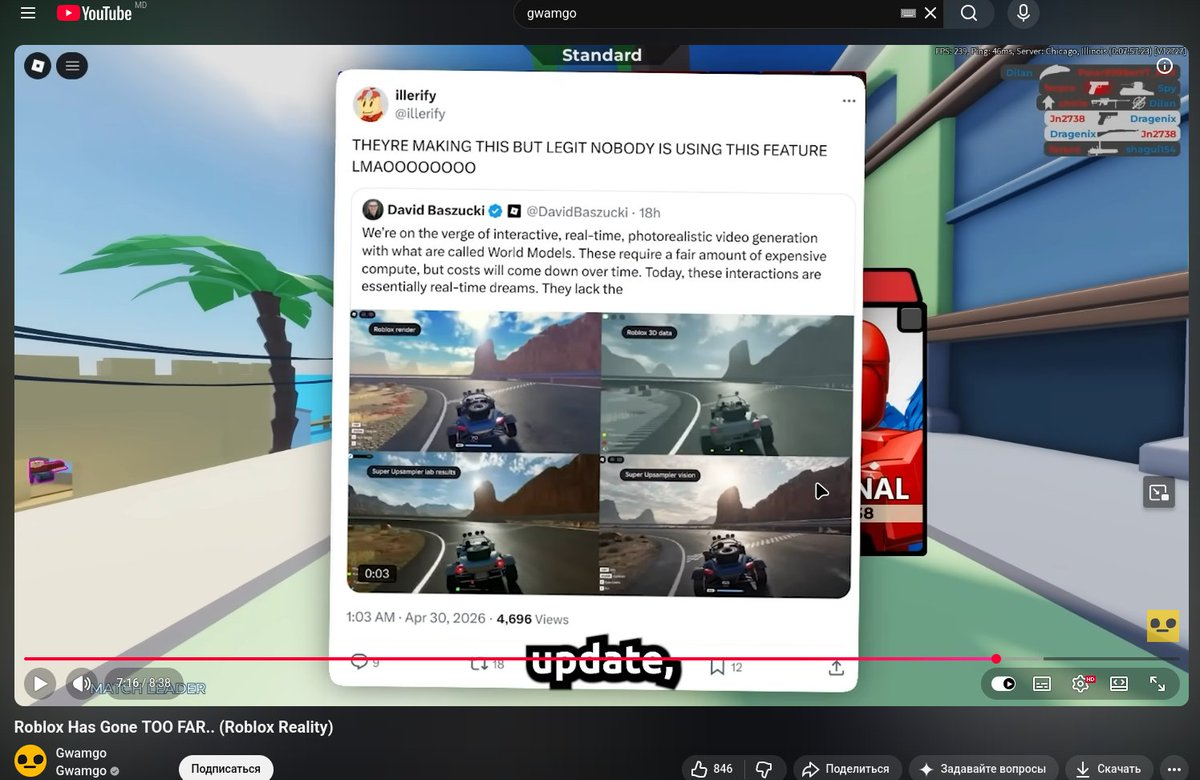The height and width of the screenshot is (780, 1200).
Task: Click the illerify profile avatar in tweet
Action: 371,104
